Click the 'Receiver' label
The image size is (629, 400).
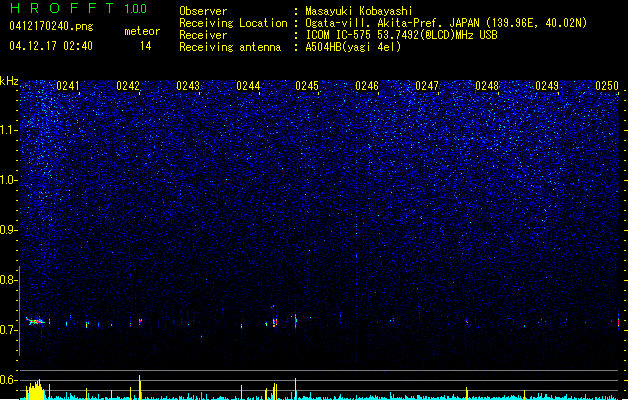203,35
